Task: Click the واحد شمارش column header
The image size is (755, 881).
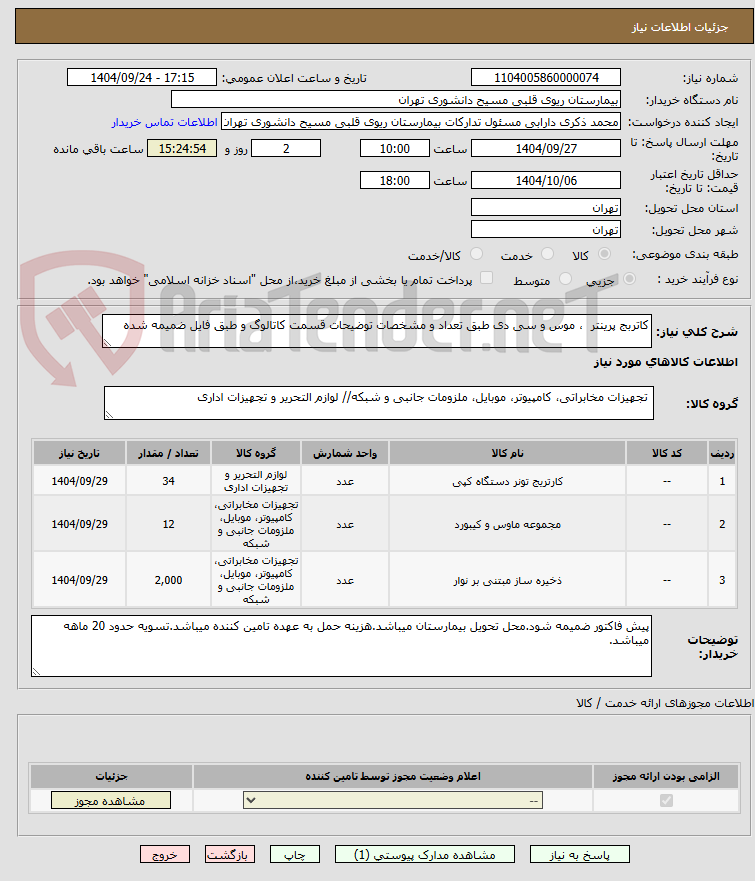Action: (345, 453)
